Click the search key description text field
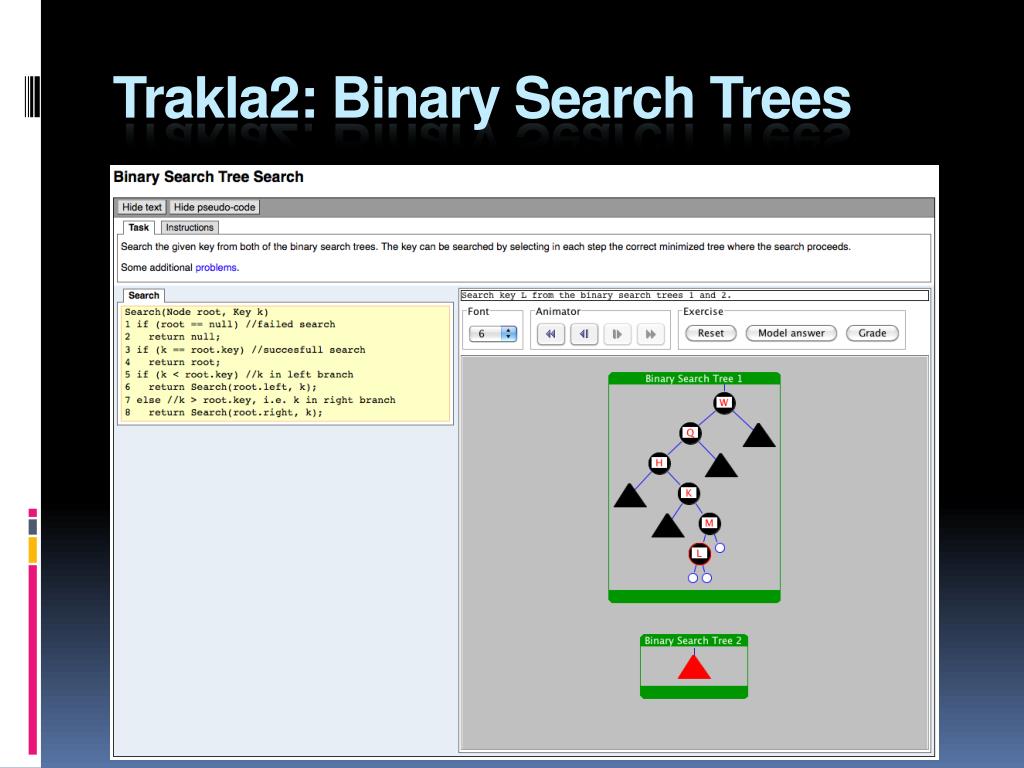1024x768 pixels. (x=694, y=296)
